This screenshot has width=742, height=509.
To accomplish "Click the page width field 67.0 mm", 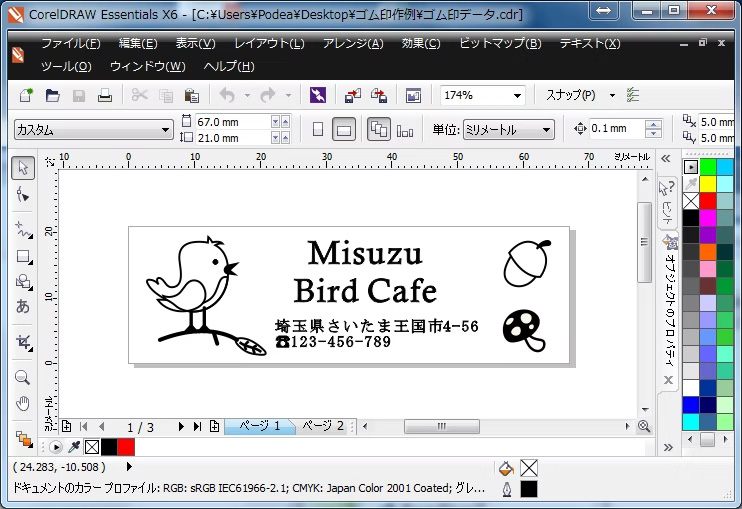I will click(x=233, y=122).
